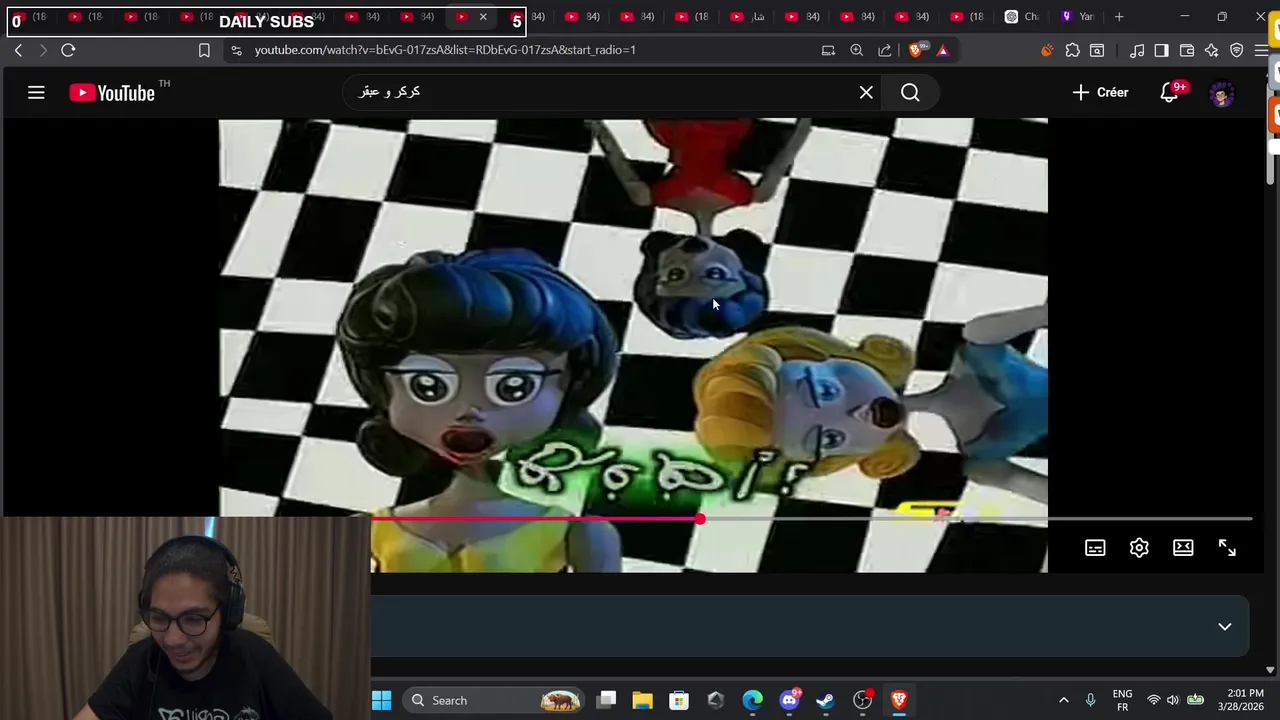Go to the YouTube home logo
The image size is (1280, 720).
click(x=112, y=93)
